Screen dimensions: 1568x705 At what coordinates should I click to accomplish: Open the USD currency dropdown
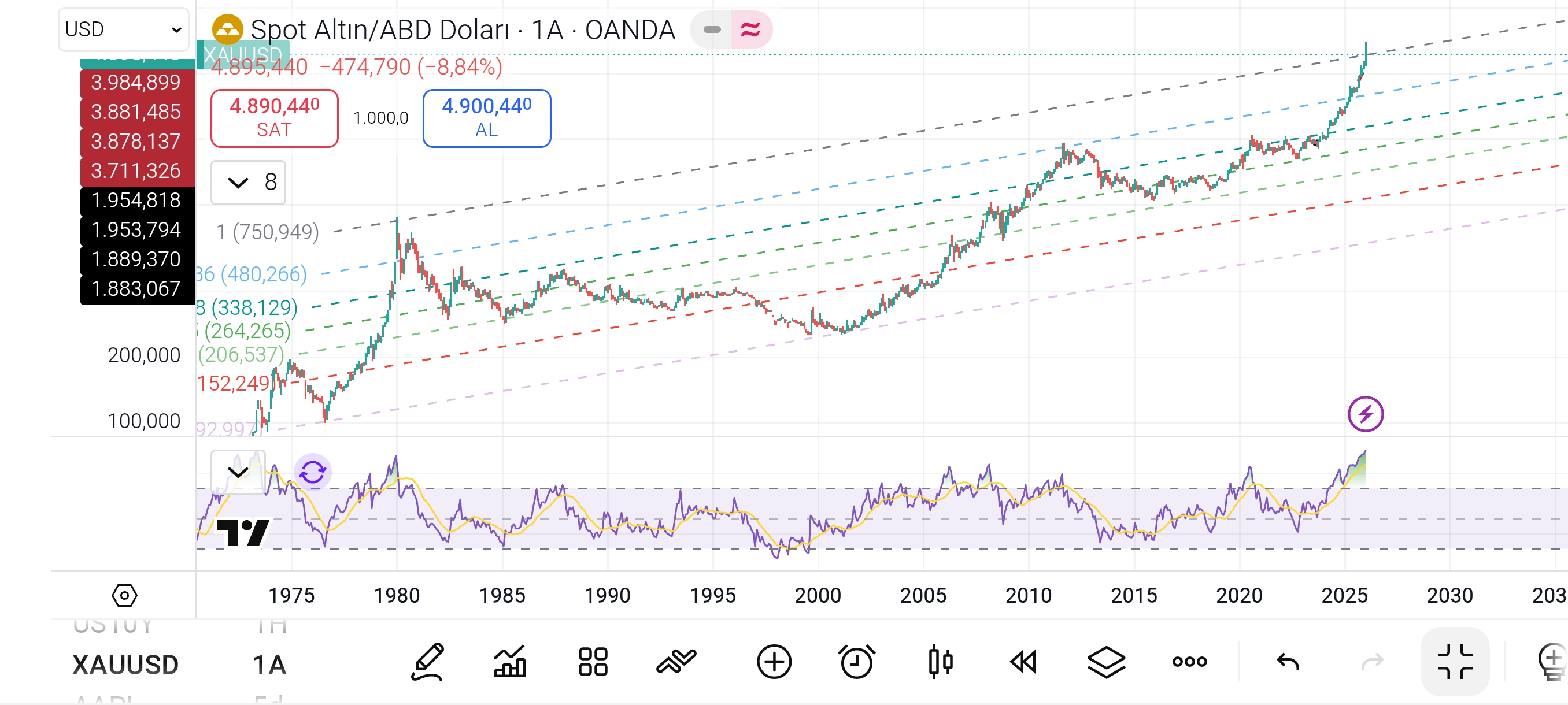coord(122,28)
